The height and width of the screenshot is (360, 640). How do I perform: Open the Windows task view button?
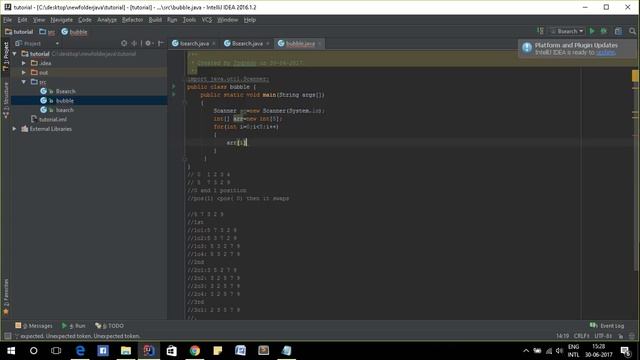coord(56,351)
